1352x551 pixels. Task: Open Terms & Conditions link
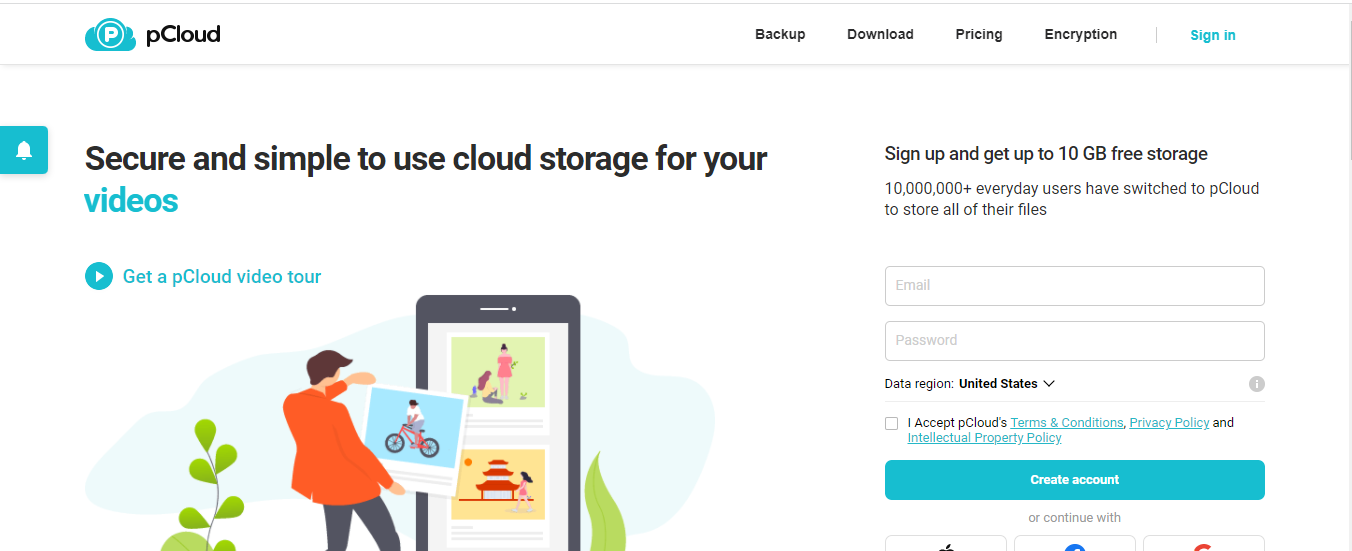pyautogui.click(x=1067, y=423)
